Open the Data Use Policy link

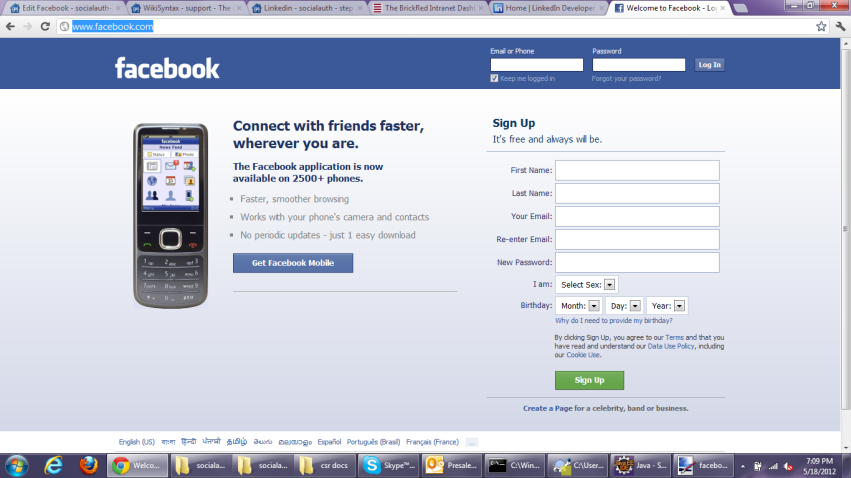pos(671,346)
